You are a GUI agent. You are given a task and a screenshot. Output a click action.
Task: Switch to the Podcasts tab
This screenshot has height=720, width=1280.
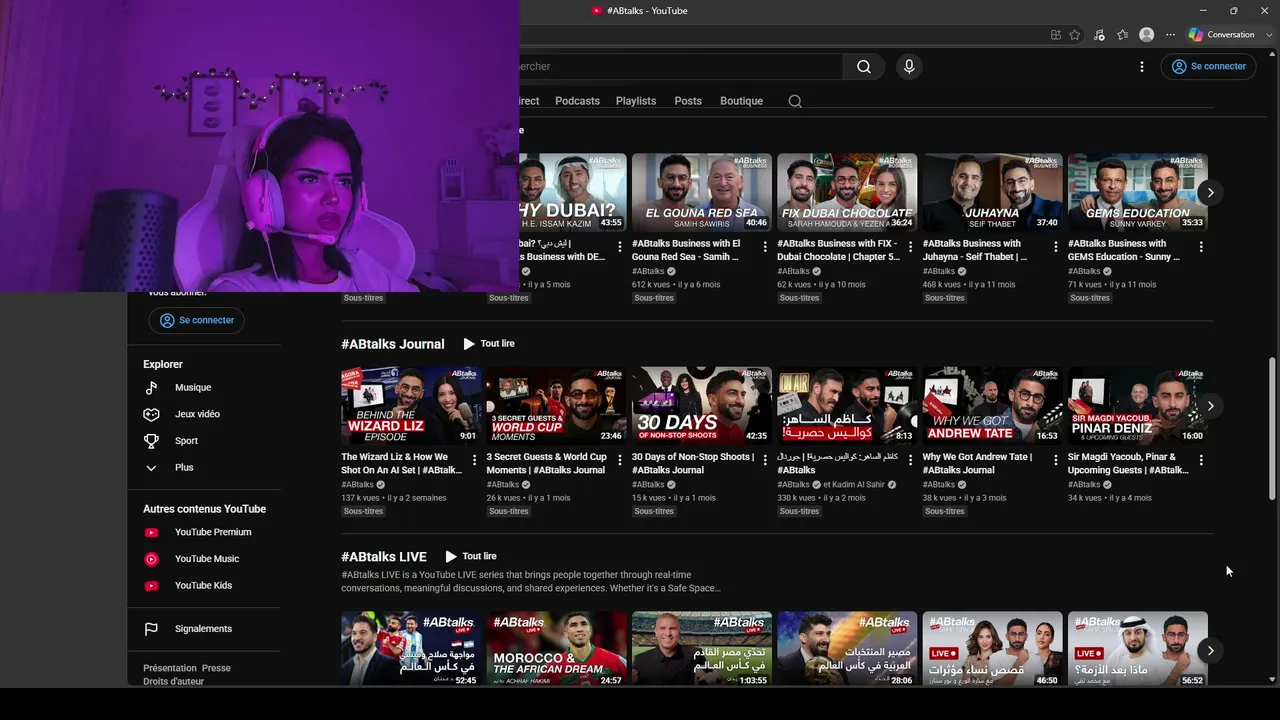tap(577, 101)
